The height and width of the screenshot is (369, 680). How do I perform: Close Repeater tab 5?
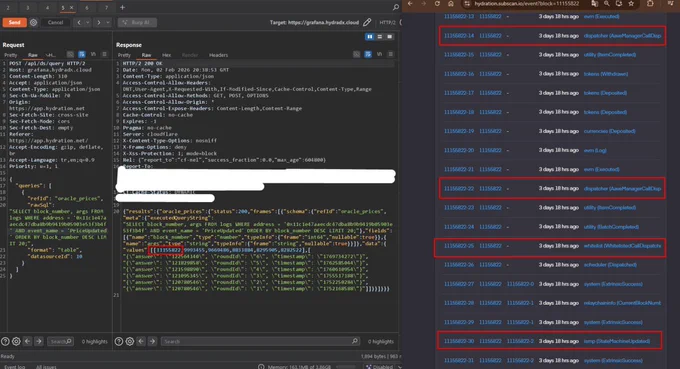(x=72, y=8)
